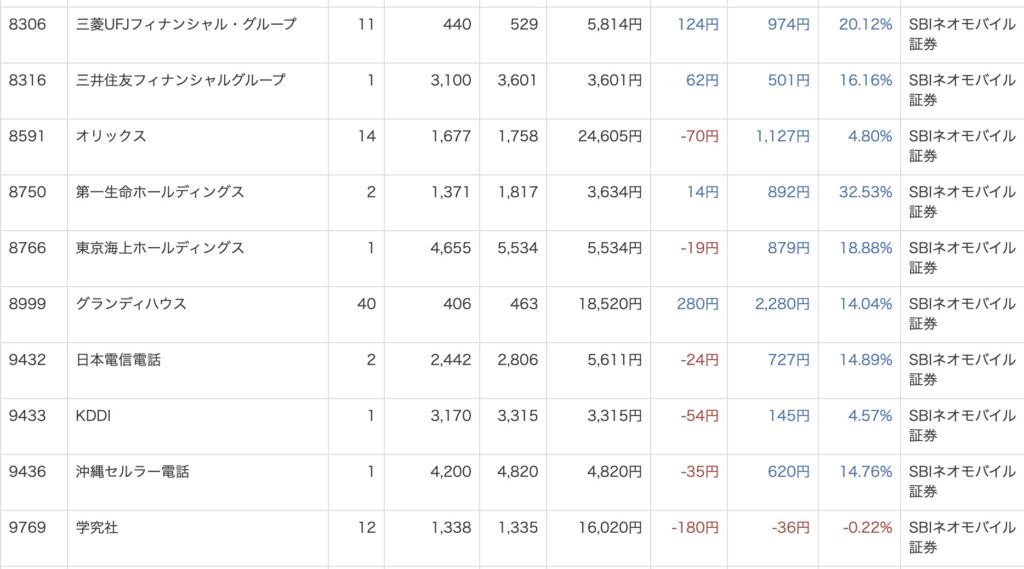Select オリックス stock name
The image size is (1024, 569).
coord(111,136)
